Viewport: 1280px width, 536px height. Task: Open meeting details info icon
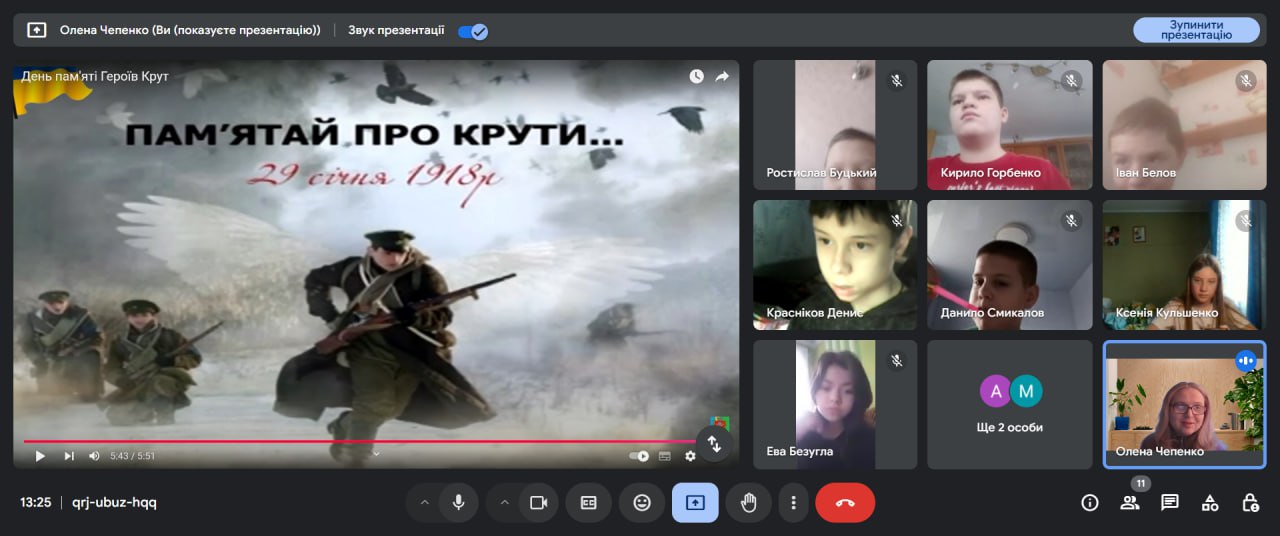pyautogui.click(x=1090, y=503)
